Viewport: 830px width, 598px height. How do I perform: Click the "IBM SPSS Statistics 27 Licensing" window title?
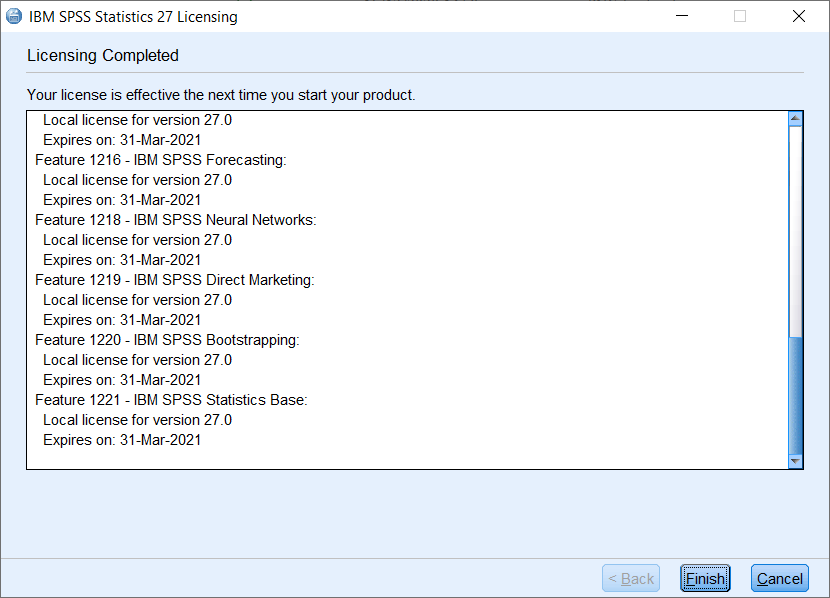tap(133, 17)
